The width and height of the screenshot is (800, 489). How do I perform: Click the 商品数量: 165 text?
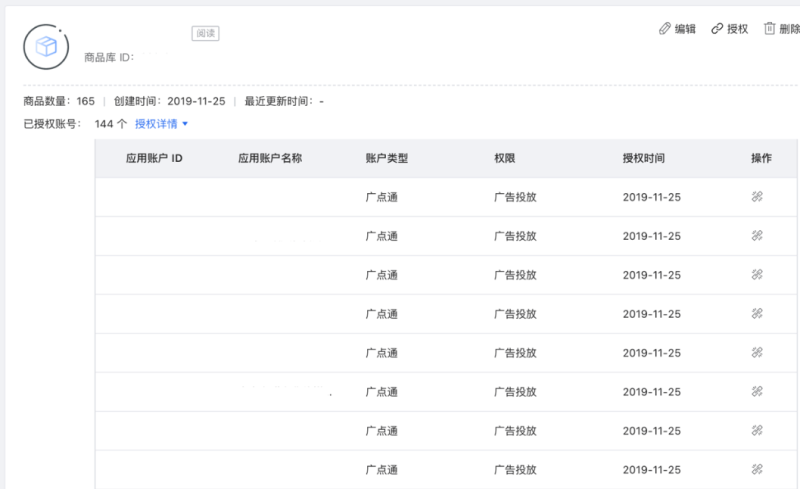click(x=59, y=101)
